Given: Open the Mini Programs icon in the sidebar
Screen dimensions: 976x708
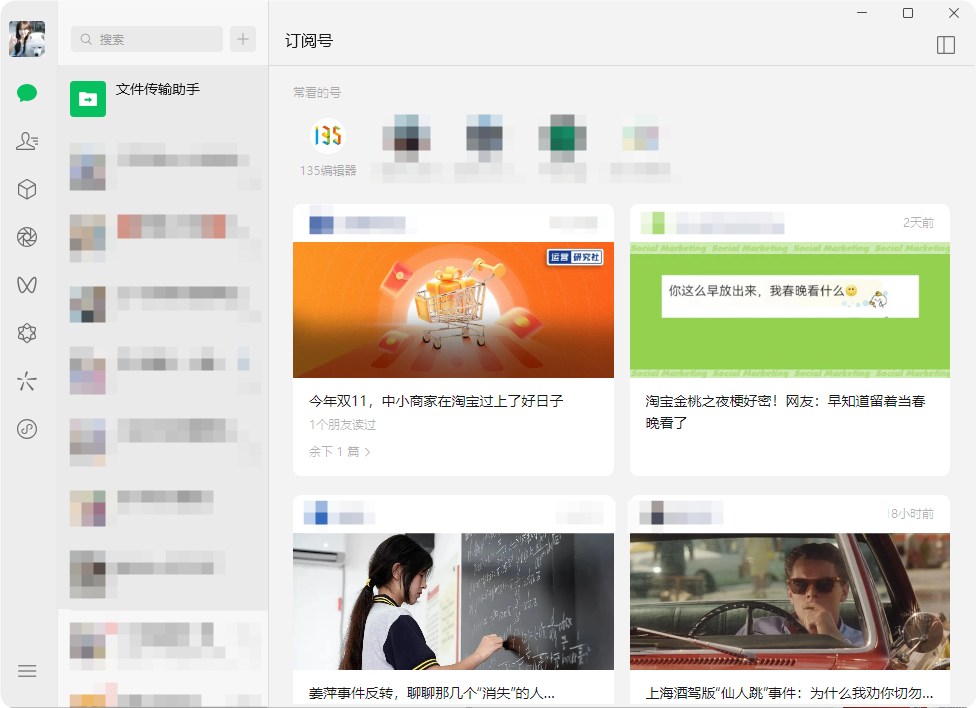Looking at the screenshot, I should (x=27, y=429).
